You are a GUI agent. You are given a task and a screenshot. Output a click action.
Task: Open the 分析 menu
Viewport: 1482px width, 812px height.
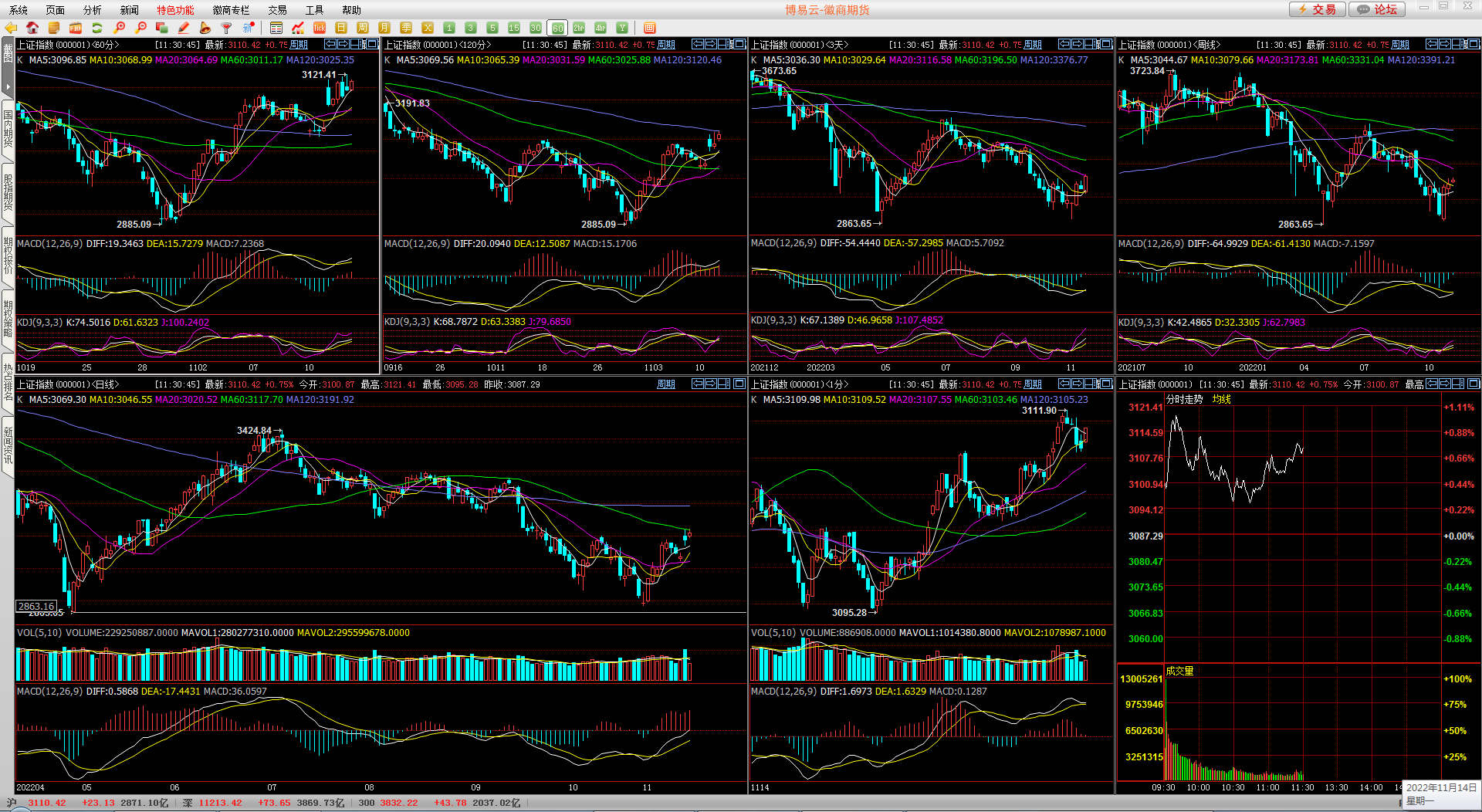click(93, 10)
